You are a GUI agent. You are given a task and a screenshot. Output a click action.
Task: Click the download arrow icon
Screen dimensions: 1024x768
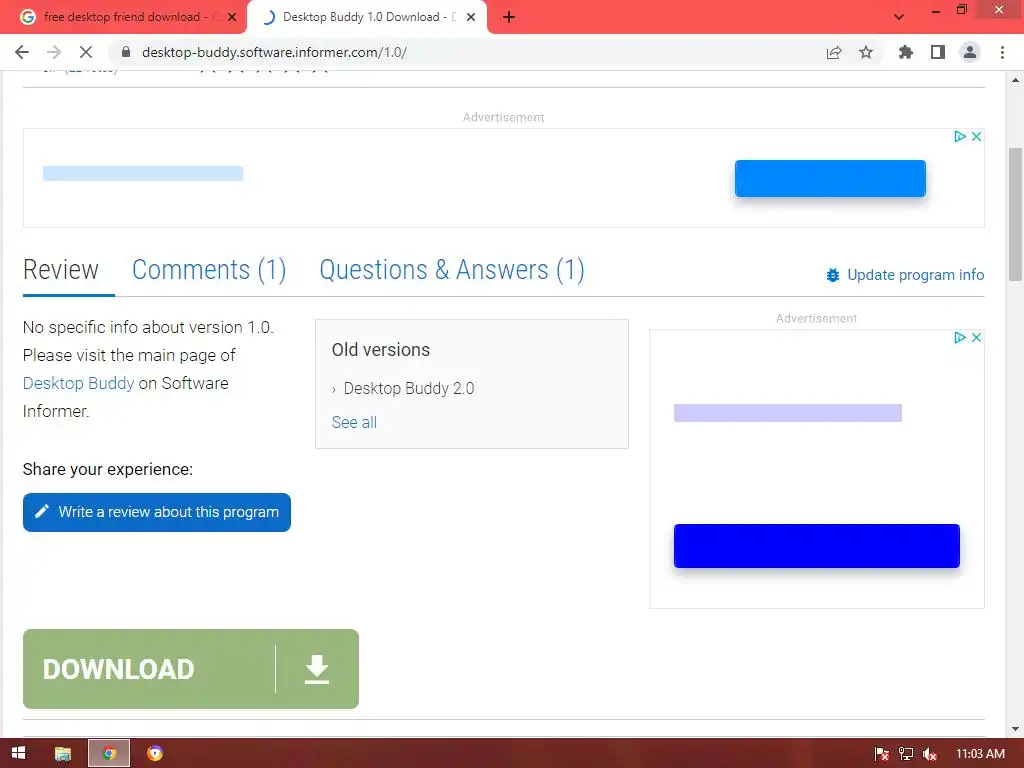(317, 669)
